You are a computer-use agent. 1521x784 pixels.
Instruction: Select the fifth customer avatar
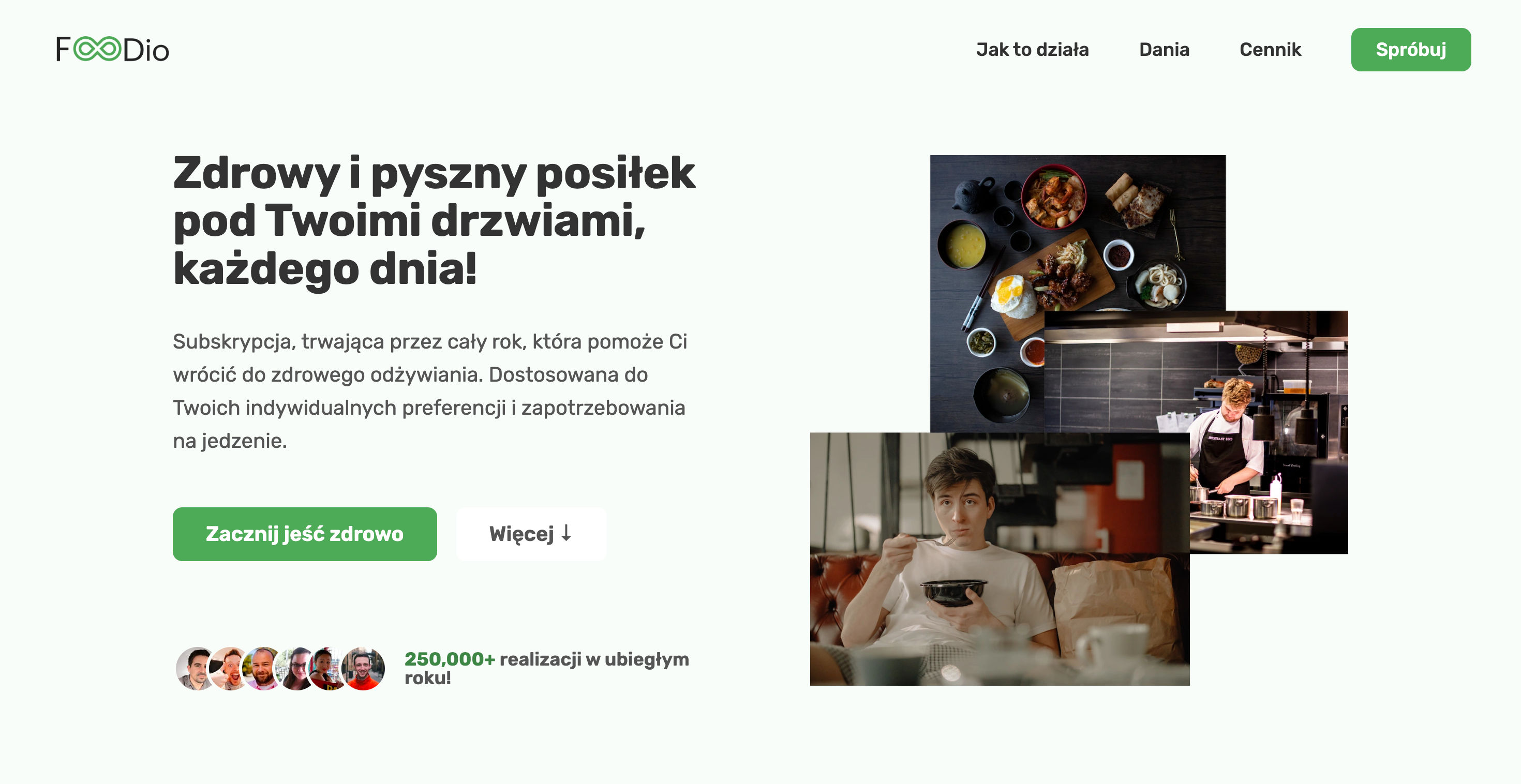pos(326,668)
